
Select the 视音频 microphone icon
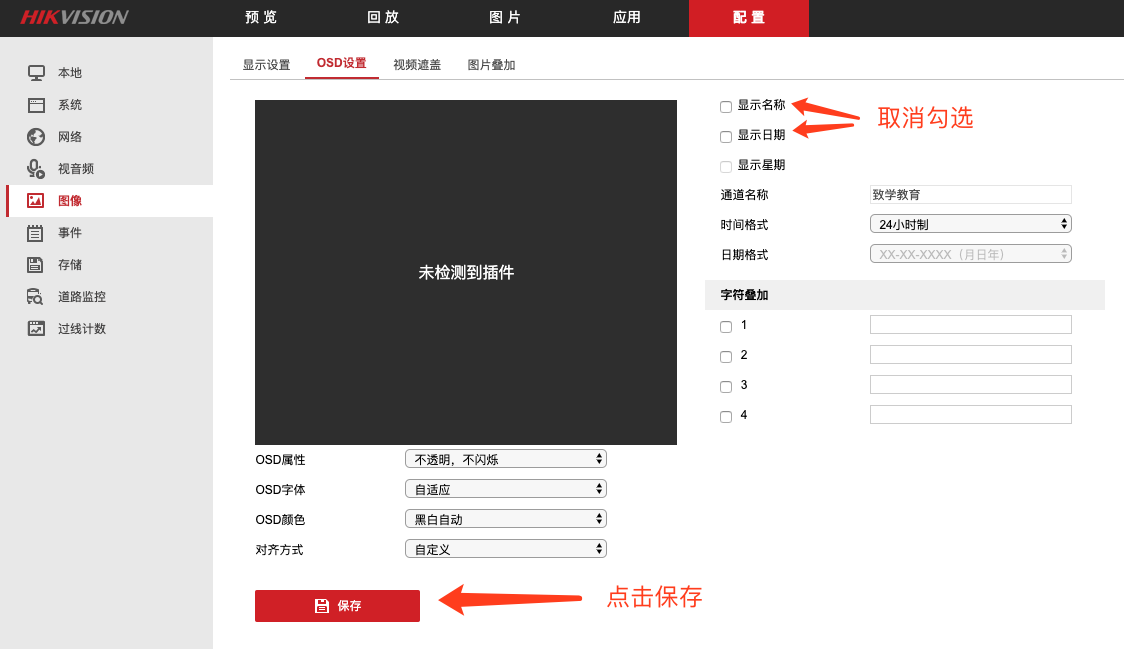[x=36, y=169]
